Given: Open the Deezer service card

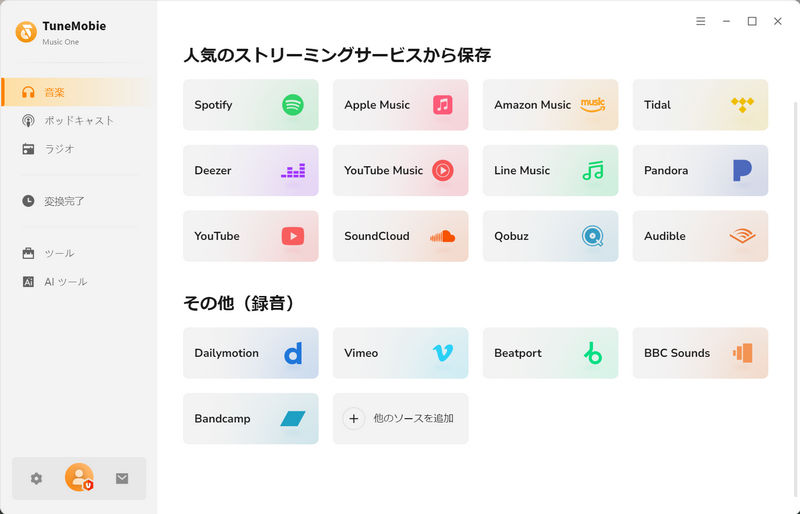Looking at the screenshot, I should [251, 170].
